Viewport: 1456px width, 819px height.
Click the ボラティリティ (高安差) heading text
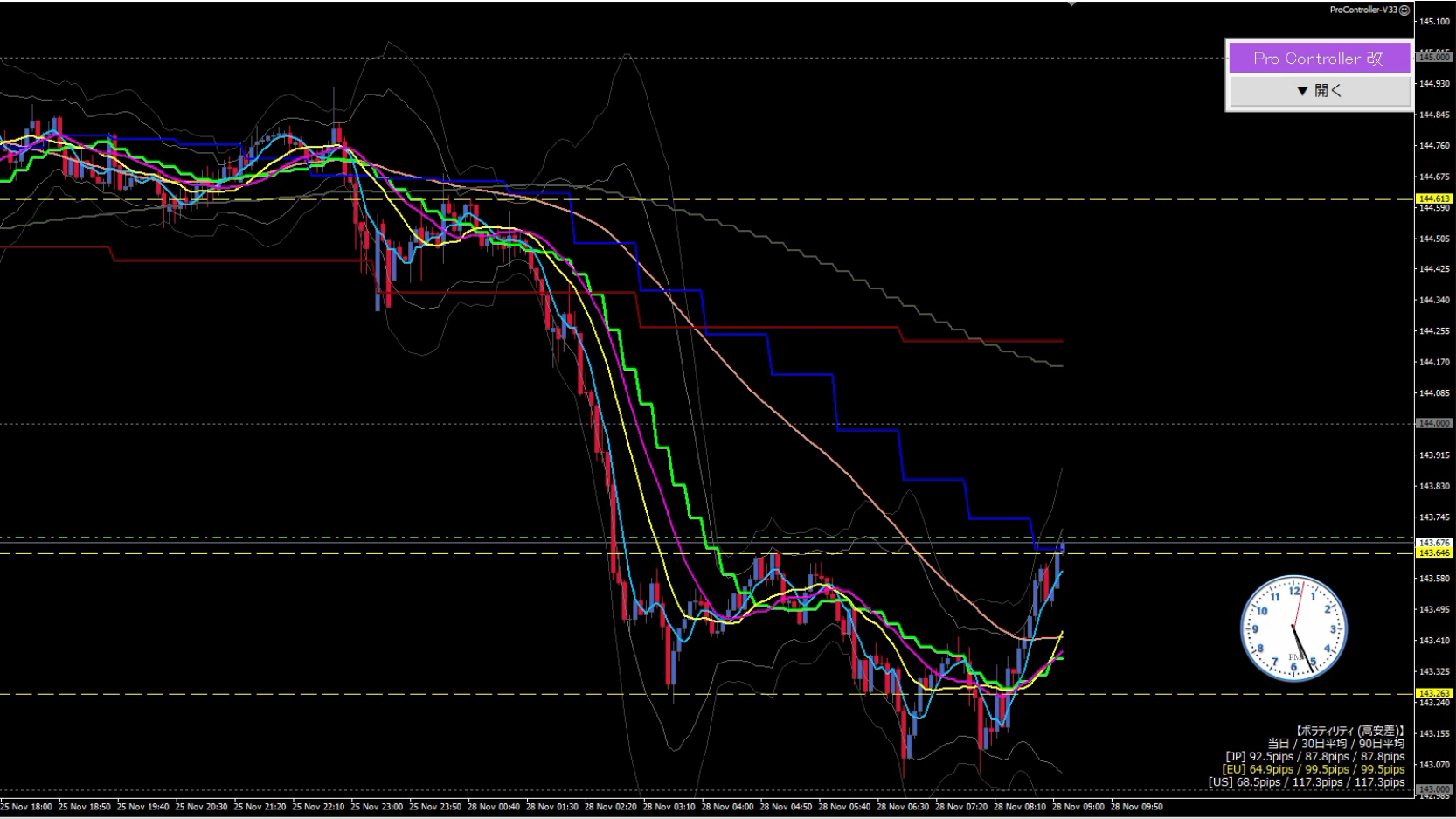1350,731
